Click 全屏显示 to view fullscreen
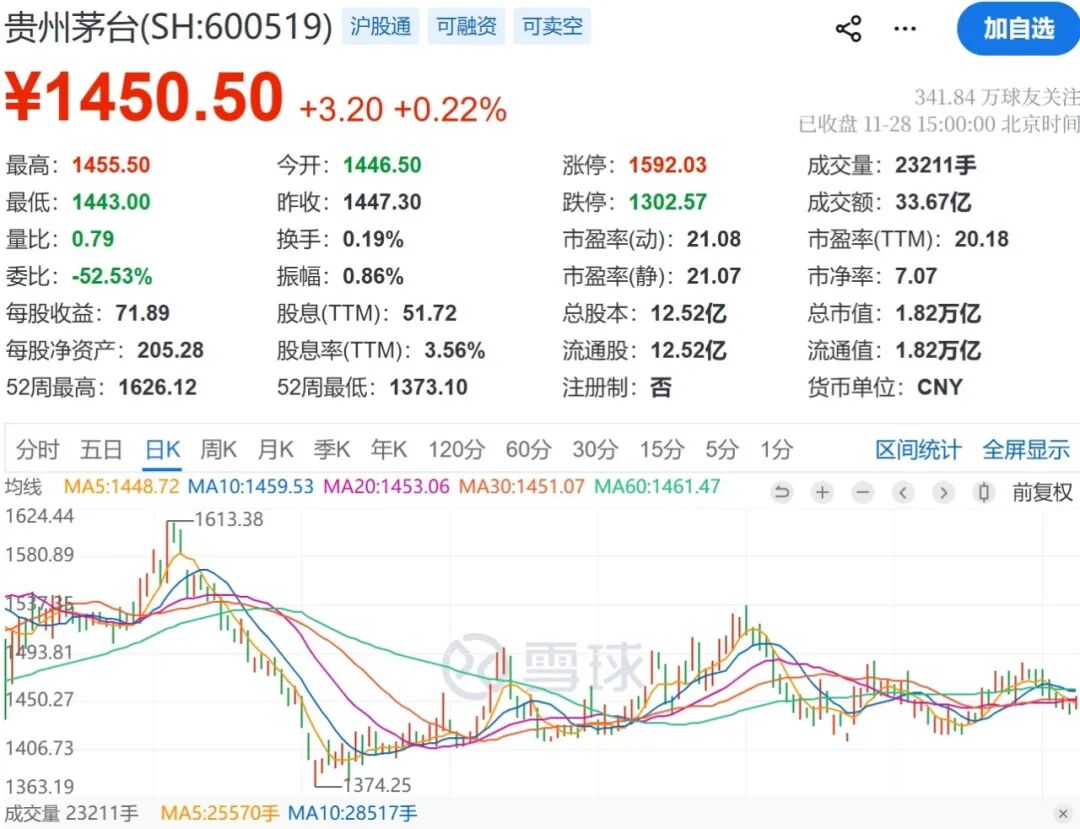This screenshot has width=1080, height=829. [x=1026, y=450]
